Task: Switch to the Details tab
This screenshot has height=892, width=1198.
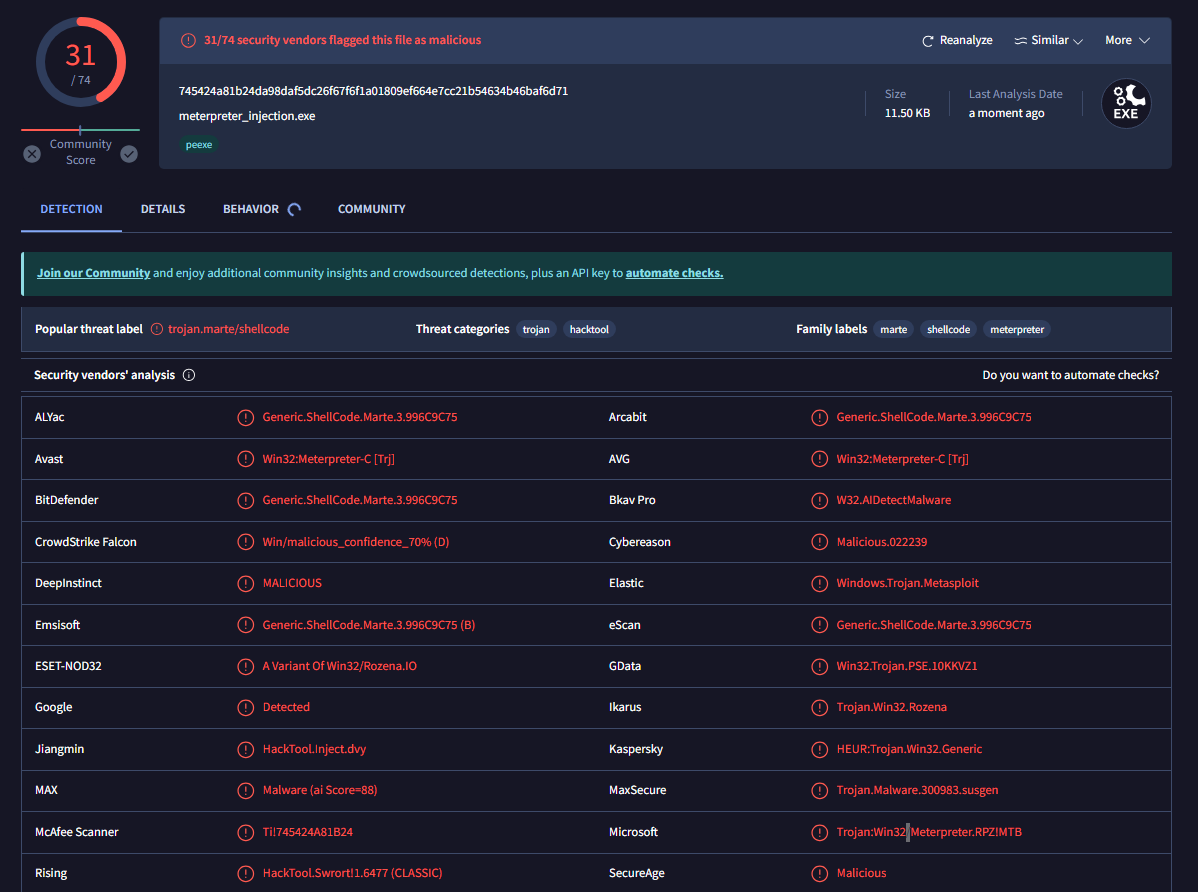Action: click(x=163, y=209)
